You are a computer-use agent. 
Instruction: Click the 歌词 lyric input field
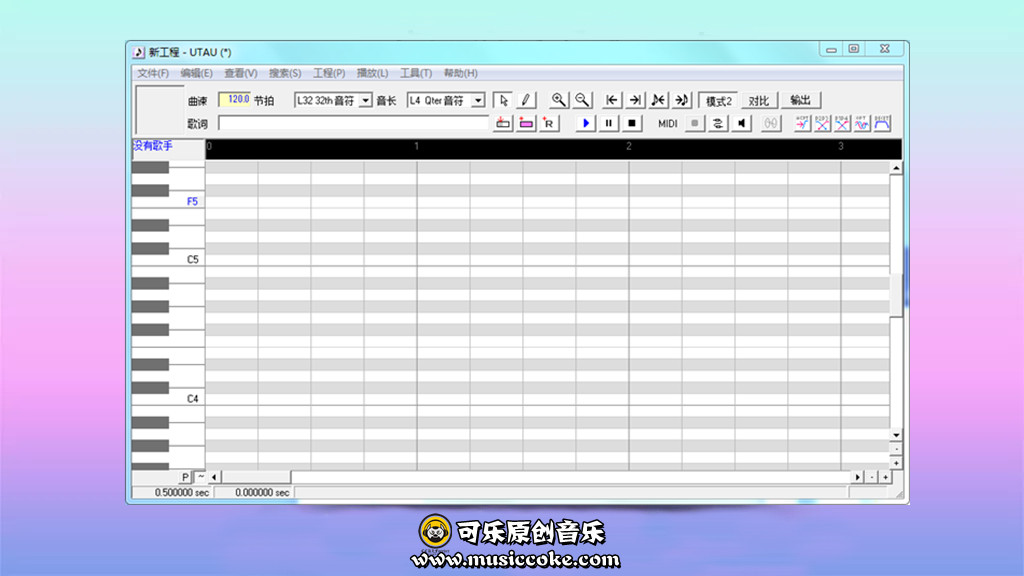(x=353, y=123)
